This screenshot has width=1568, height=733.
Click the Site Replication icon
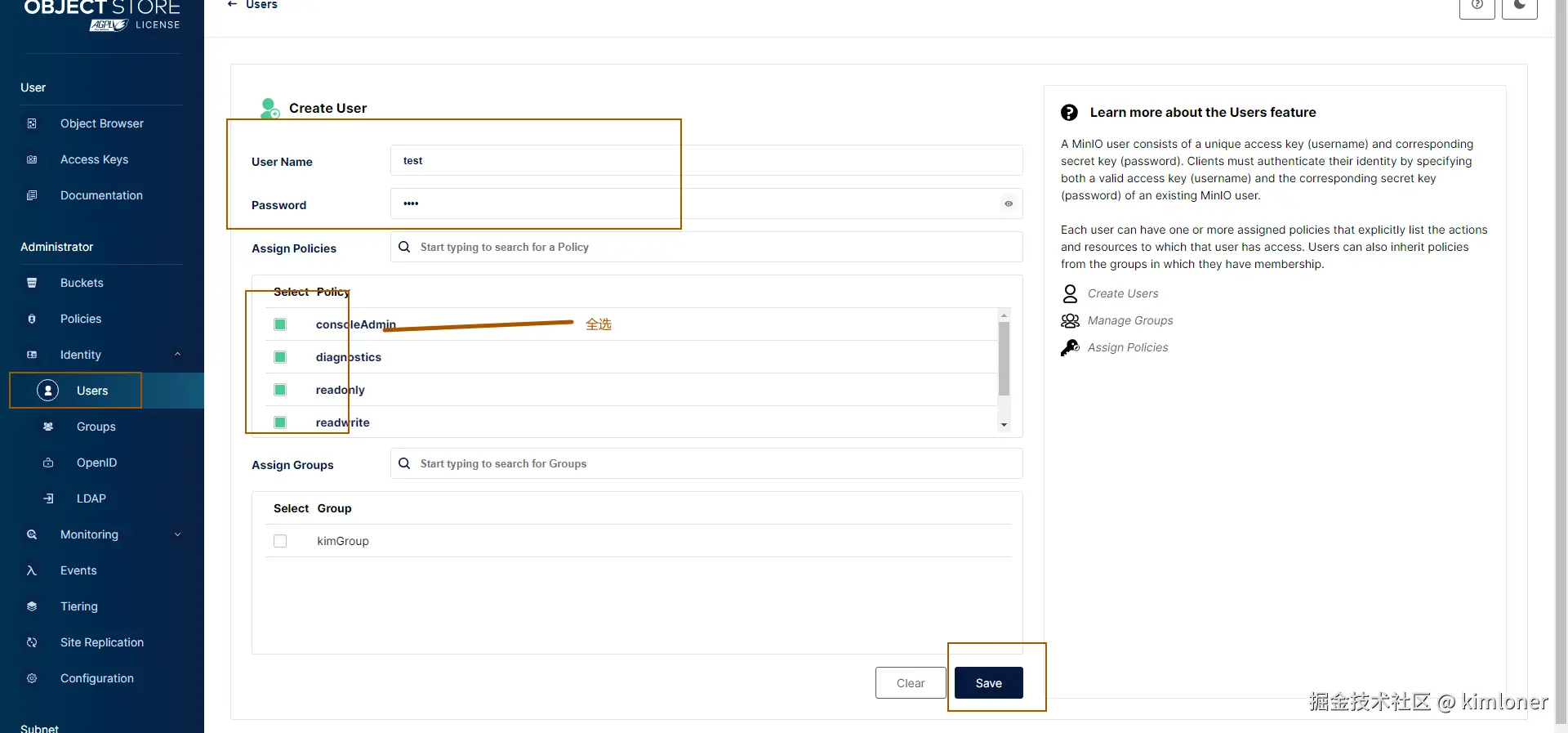[32, 642]
